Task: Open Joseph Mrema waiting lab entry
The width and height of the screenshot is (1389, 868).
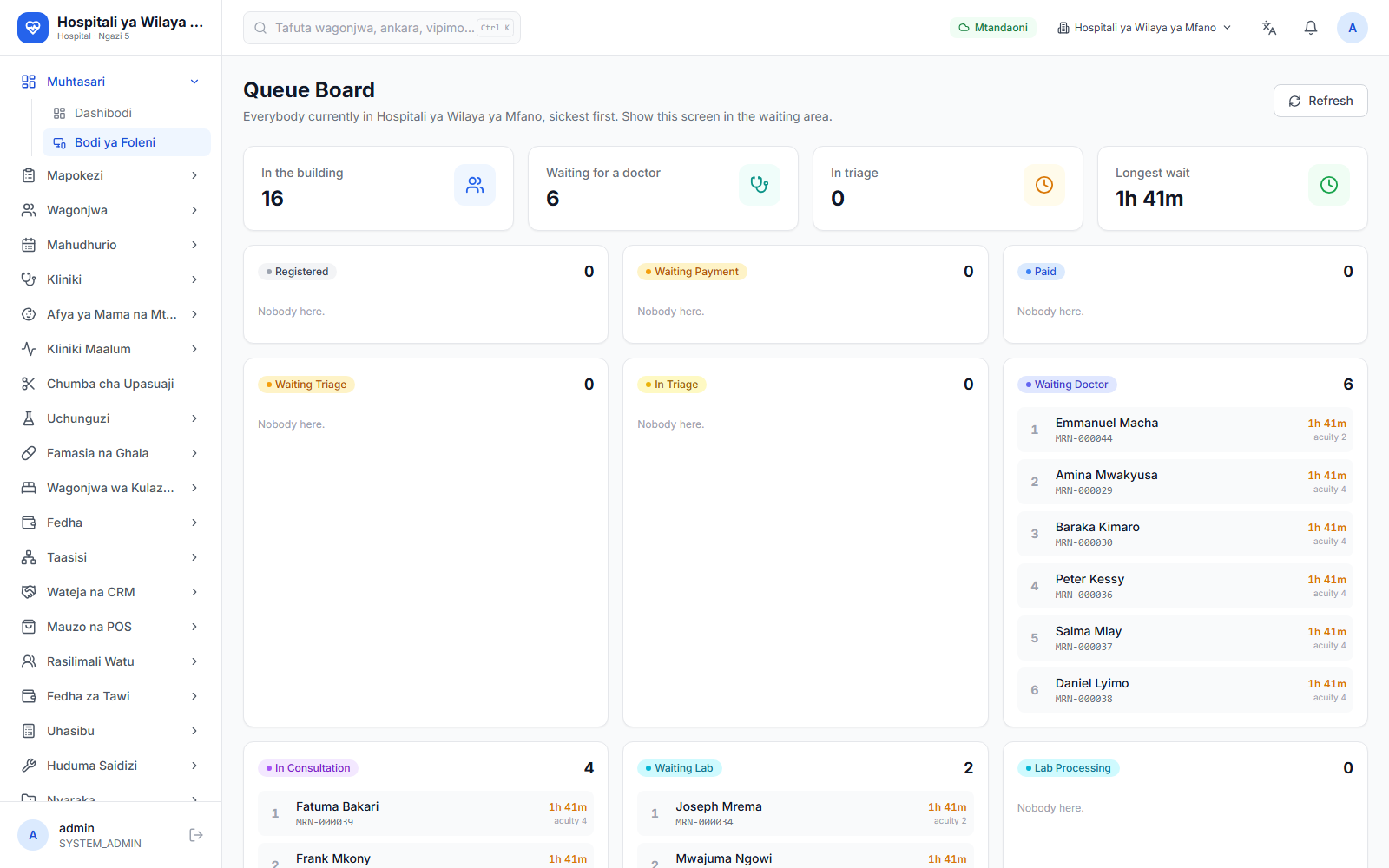Action: click(x=806, y=813)
